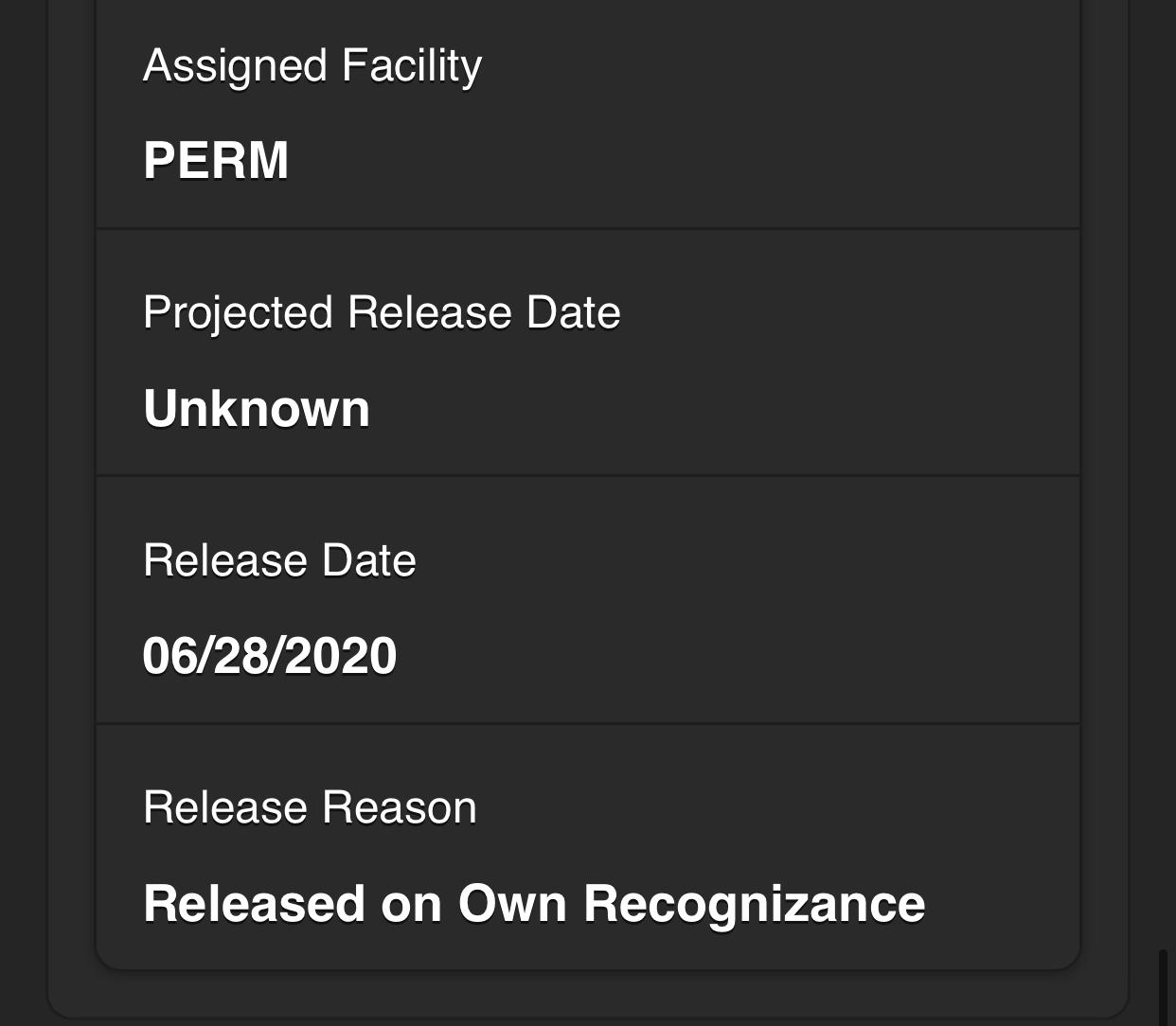The height and width of the screenshot is (1026, 1176).
Task: Click empty space right of 06/28/2020
Action: coord(739,656)
